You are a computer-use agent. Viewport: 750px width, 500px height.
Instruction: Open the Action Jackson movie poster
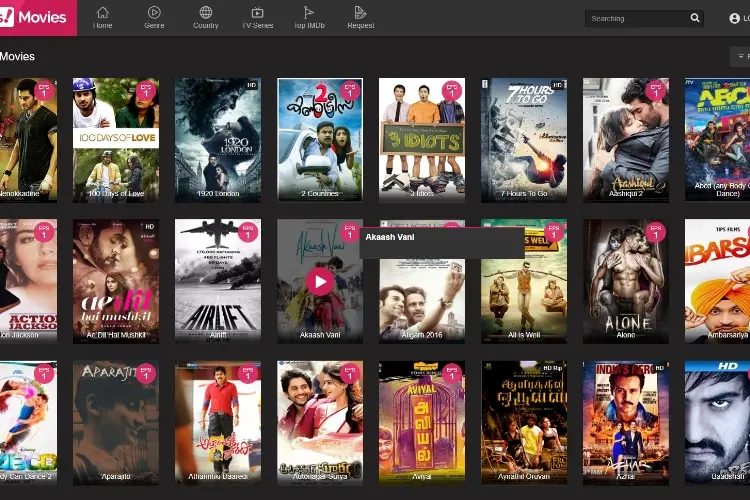point(28,281)
